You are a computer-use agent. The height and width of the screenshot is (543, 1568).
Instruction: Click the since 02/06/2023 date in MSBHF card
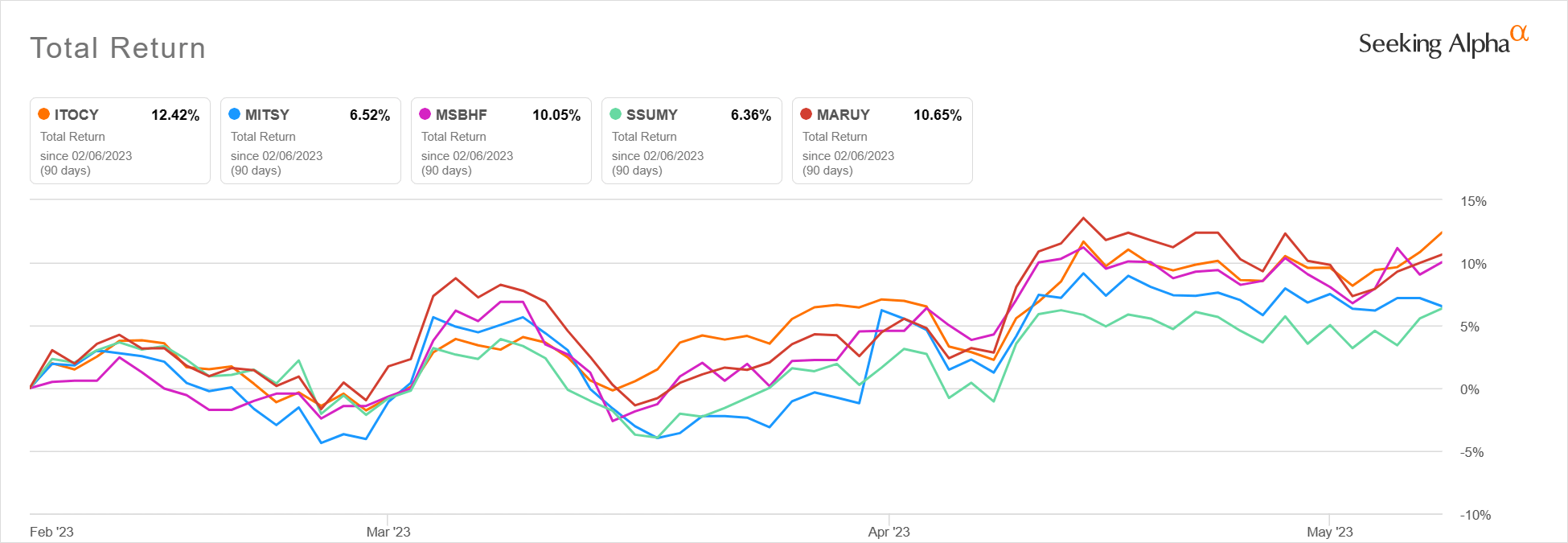(467, 156)
